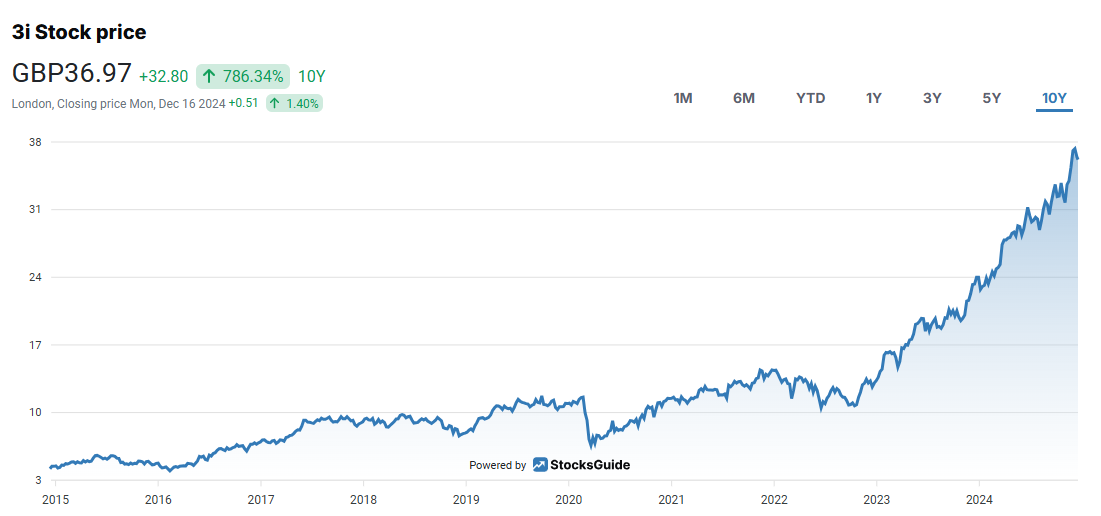Click the 31 y-axis label
This screenshot has height=516, width=1101.
(x=36, y=210)
